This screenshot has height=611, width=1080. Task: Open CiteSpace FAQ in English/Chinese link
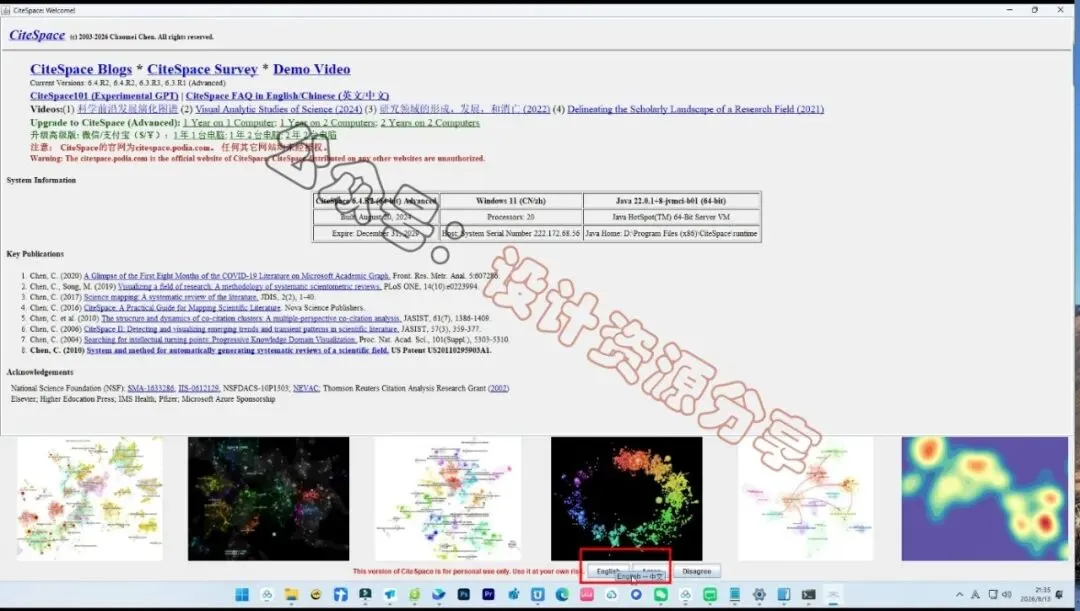(x=287, y=96)
